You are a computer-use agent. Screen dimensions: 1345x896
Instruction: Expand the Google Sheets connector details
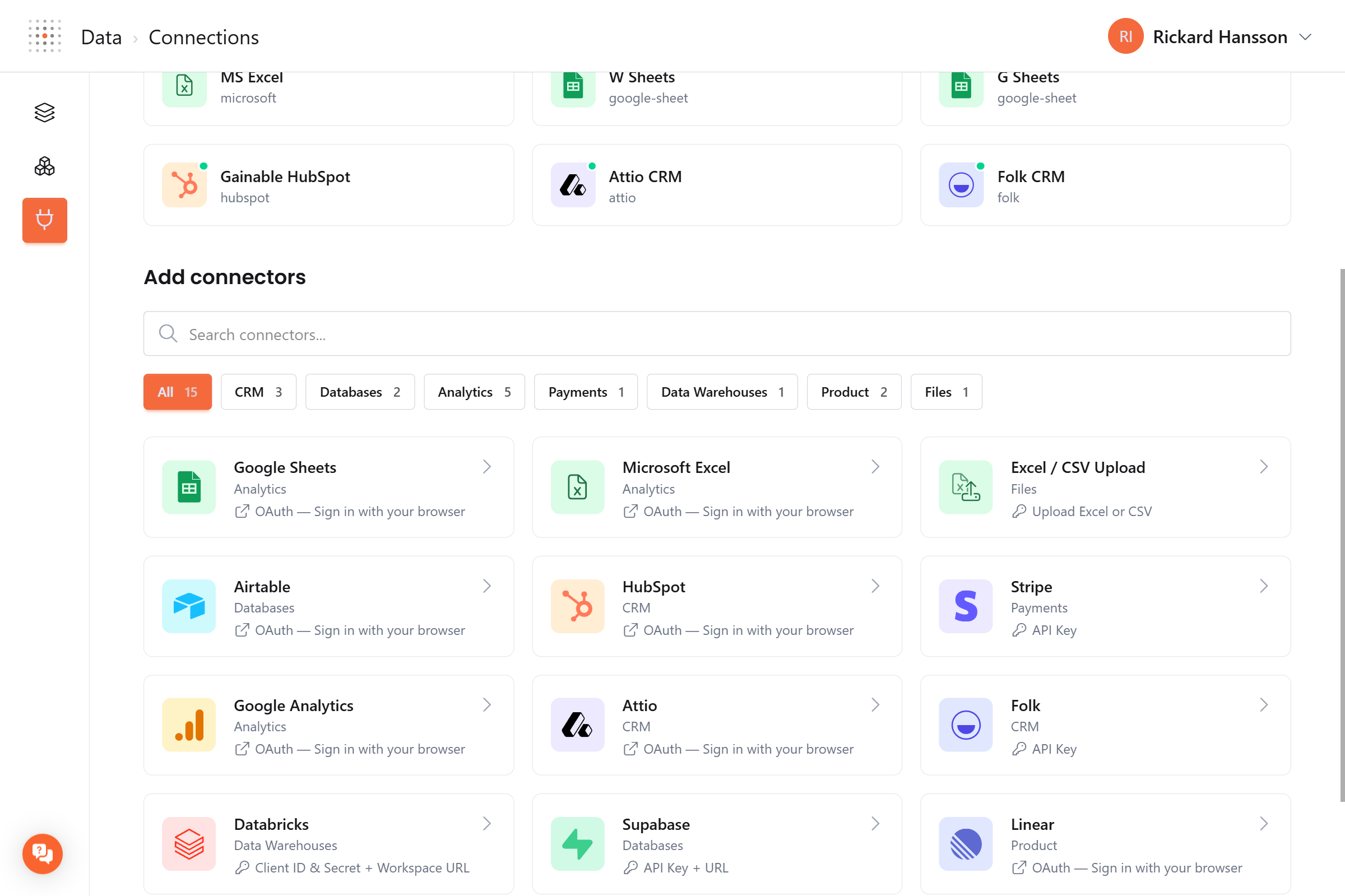486,466
